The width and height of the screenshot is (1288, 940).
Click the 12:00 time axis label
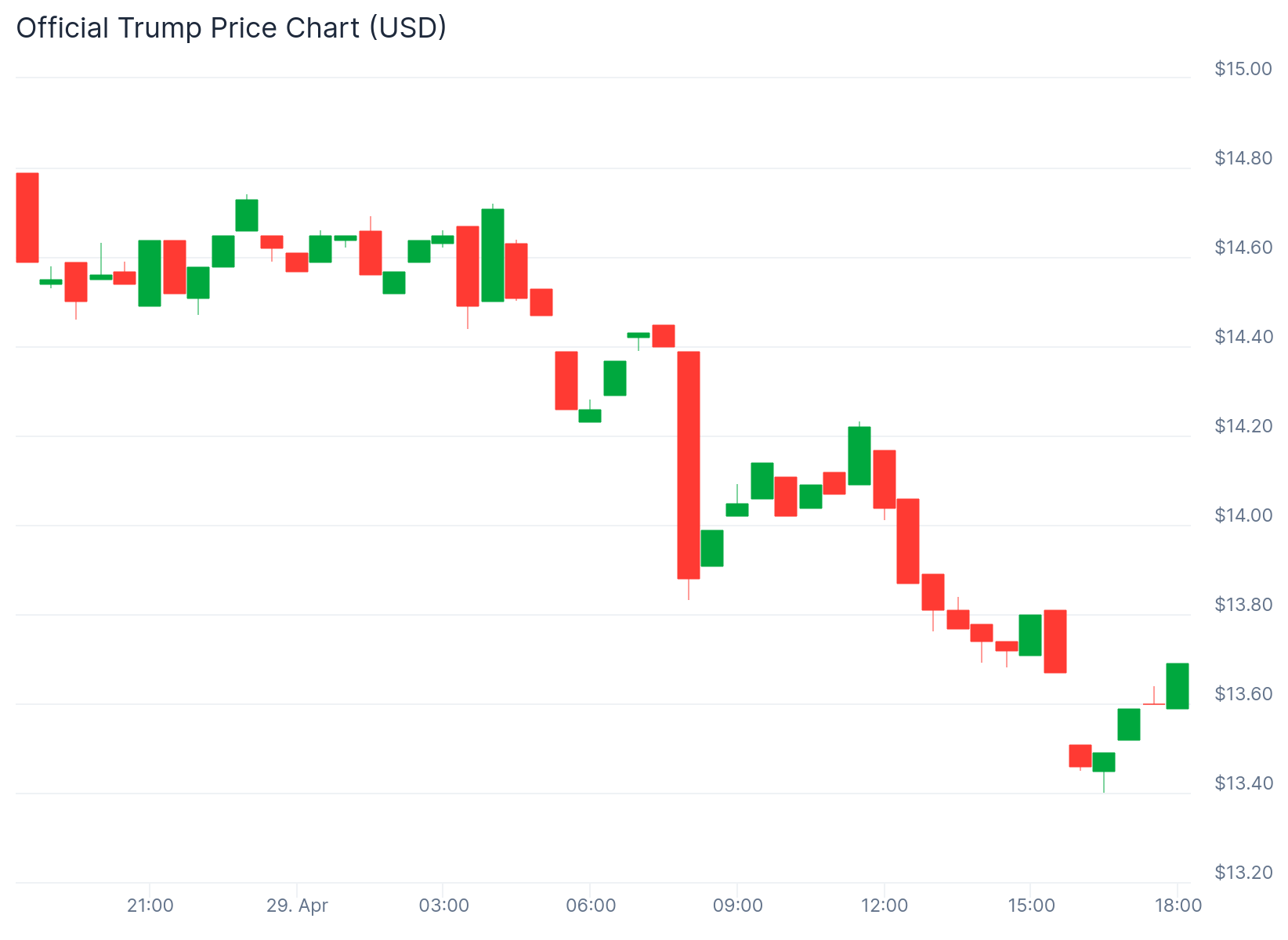884,906
